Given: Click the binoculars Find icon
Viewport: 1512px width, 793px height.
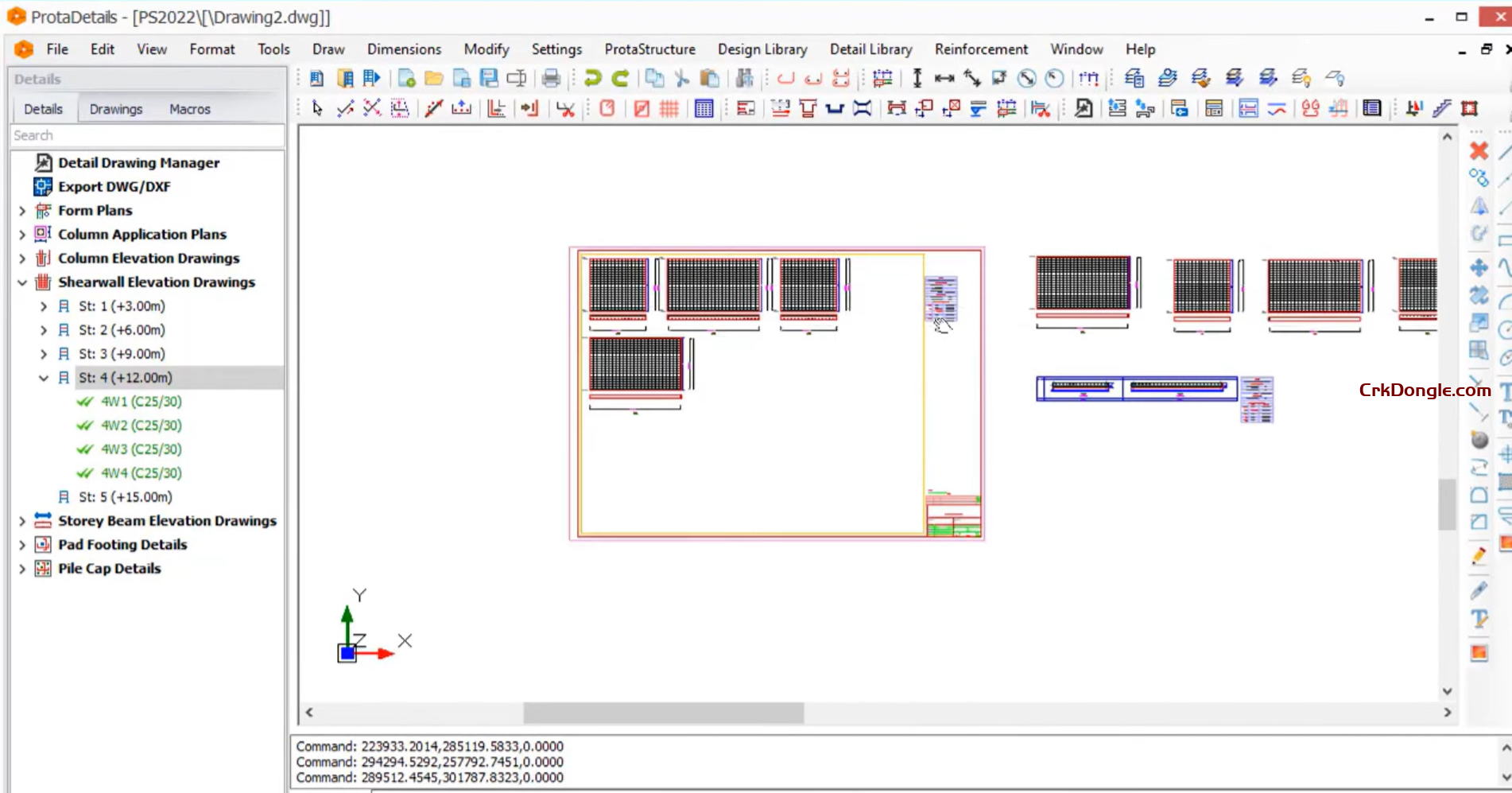Looking at the screenshot, I should [x=745, y=78].
